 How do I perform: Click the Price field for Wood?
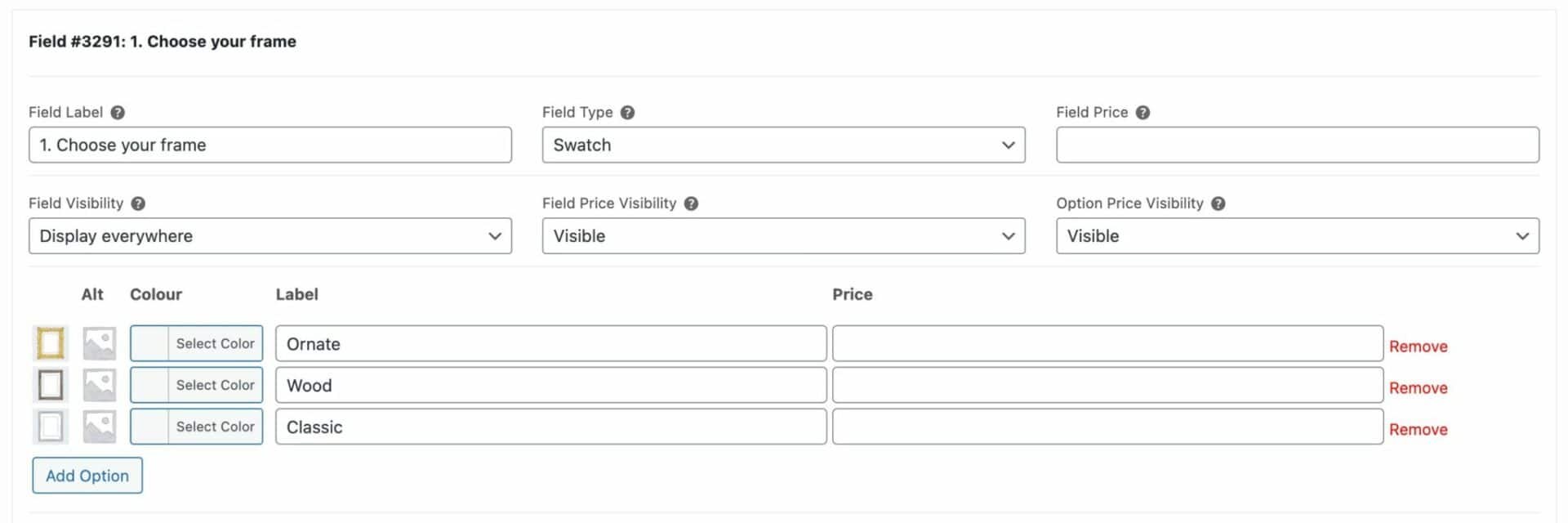pyautogui.click(x=1107, y=385)
